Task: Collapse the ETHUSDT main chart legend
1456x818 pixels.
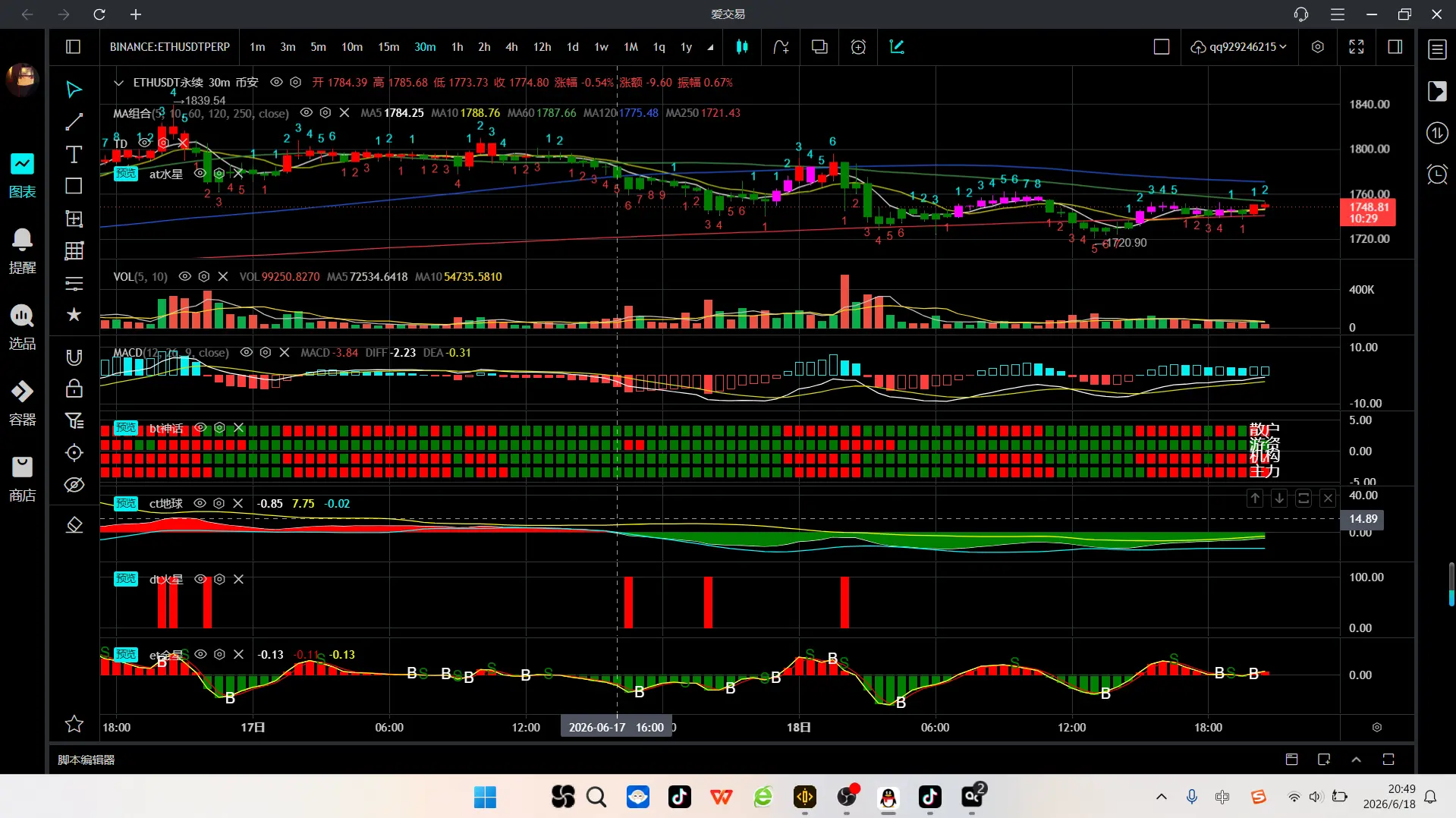Action: click(x=118, y=83)
